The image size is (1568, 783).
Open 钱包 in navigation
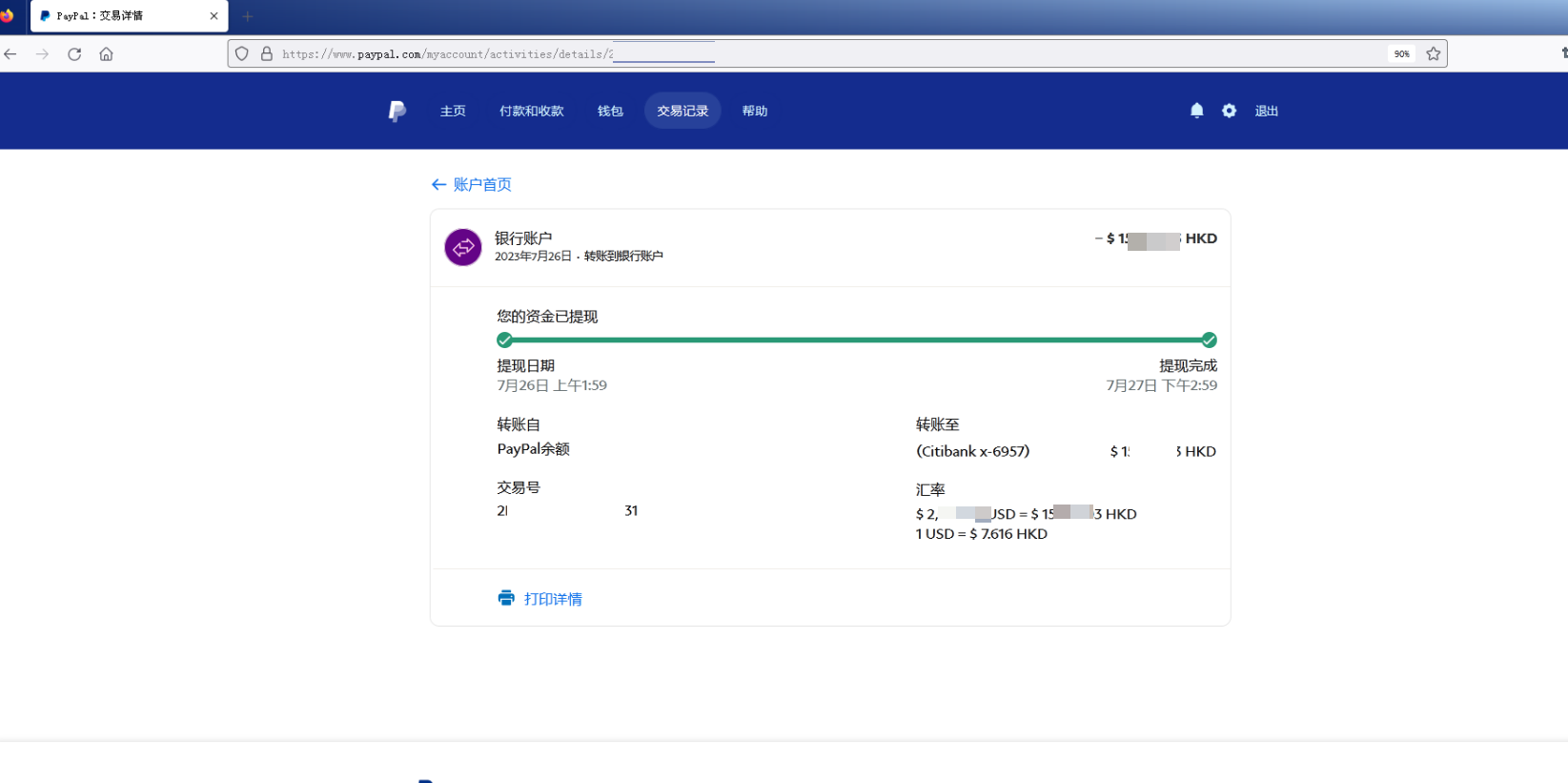[x=610, y=111]
